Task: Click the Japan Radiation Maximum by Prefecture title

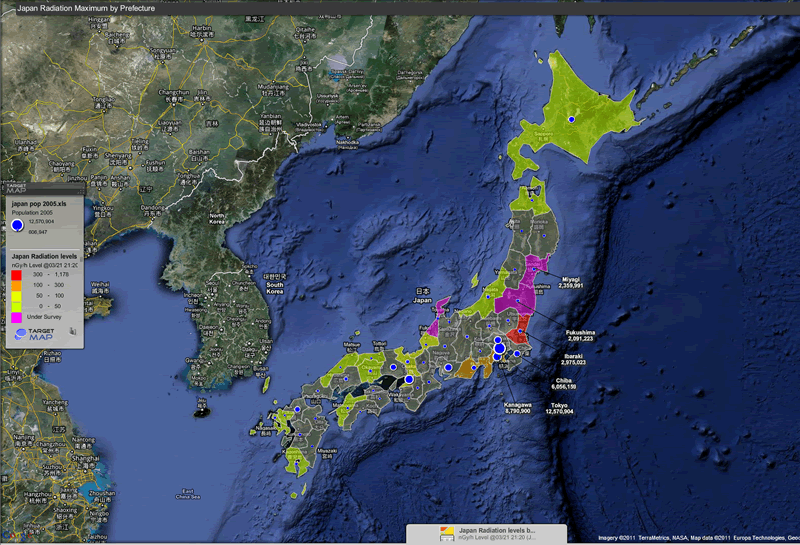Action: click(81, 7)
